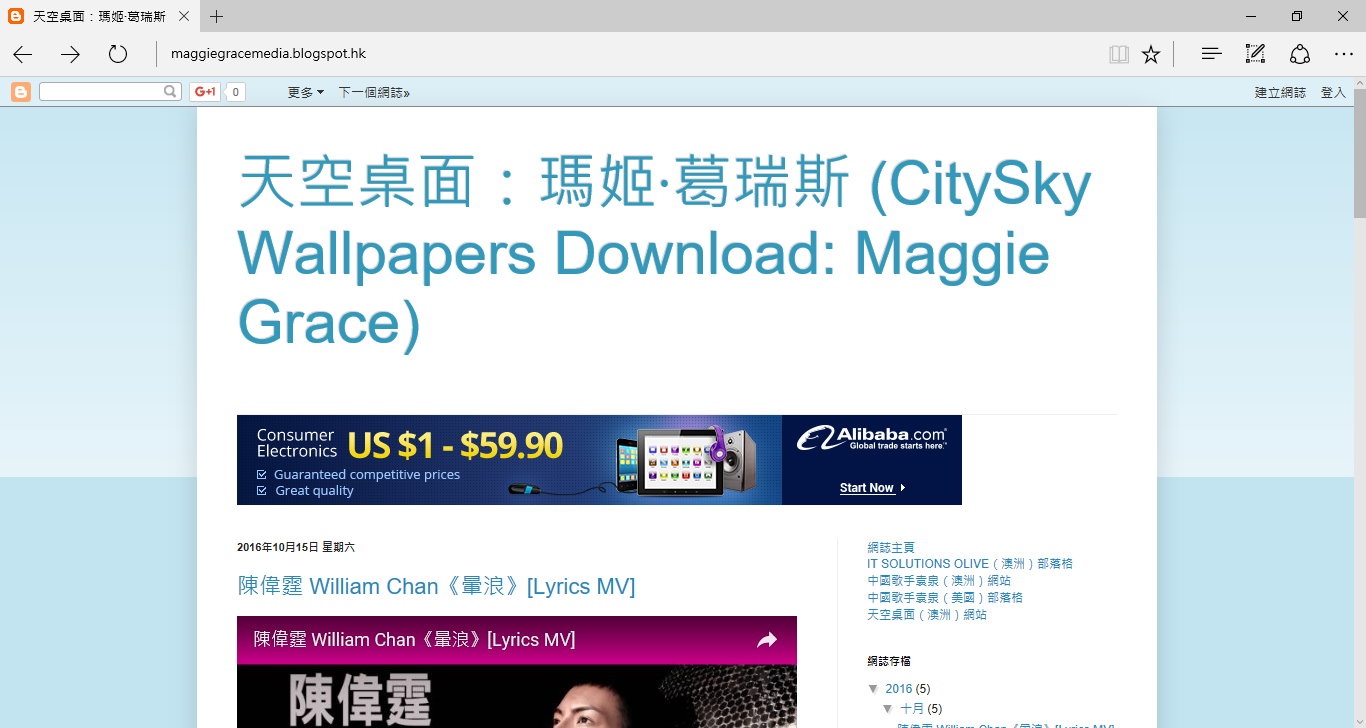
Task: Close the 天空桌面 browser tab
Action: coord(182,16)
